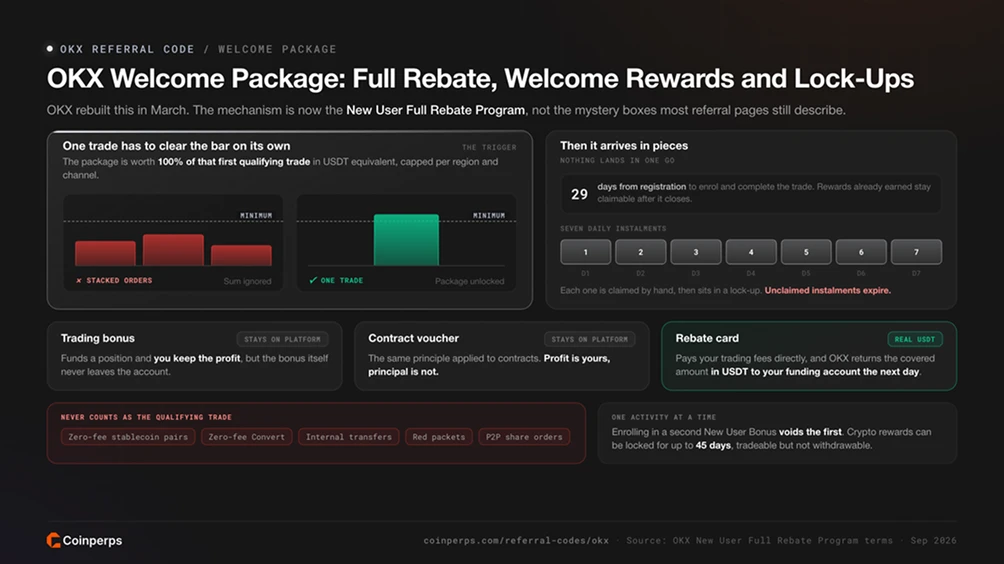The image size is (1004, 564).
Task: Click 'Profit is yours, principal is not.' text
Action: point(489,365)
